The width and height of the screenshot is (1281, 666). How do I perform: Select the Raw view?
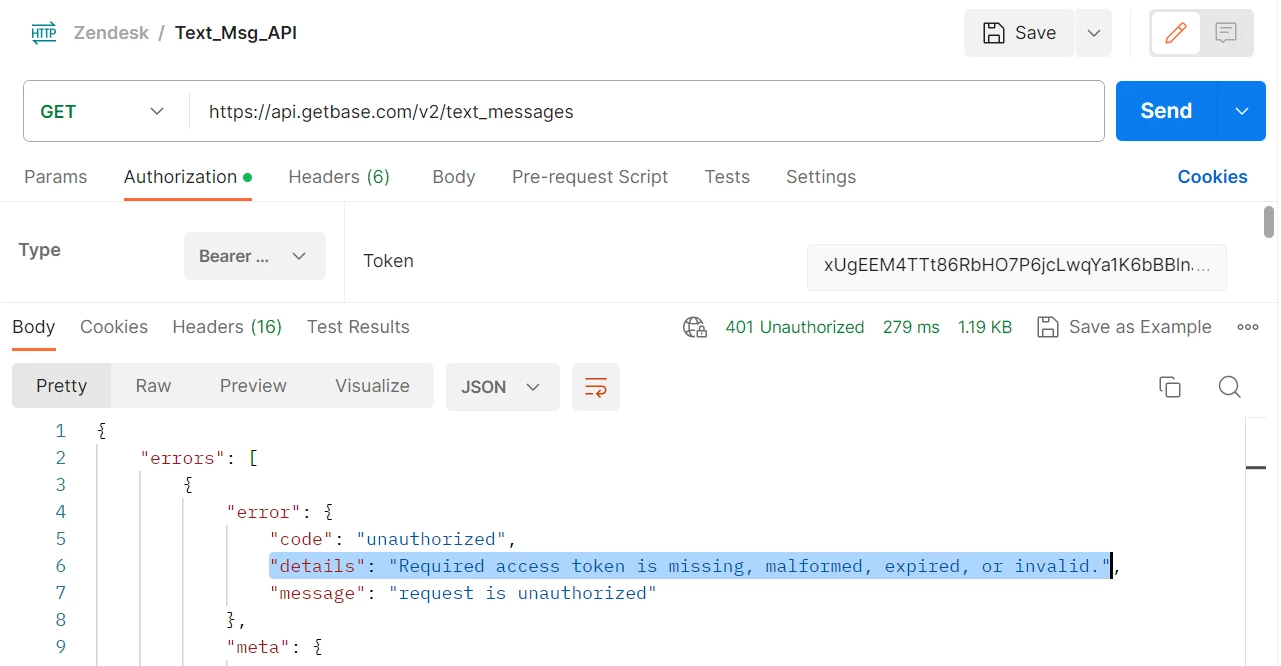point(153,386)
